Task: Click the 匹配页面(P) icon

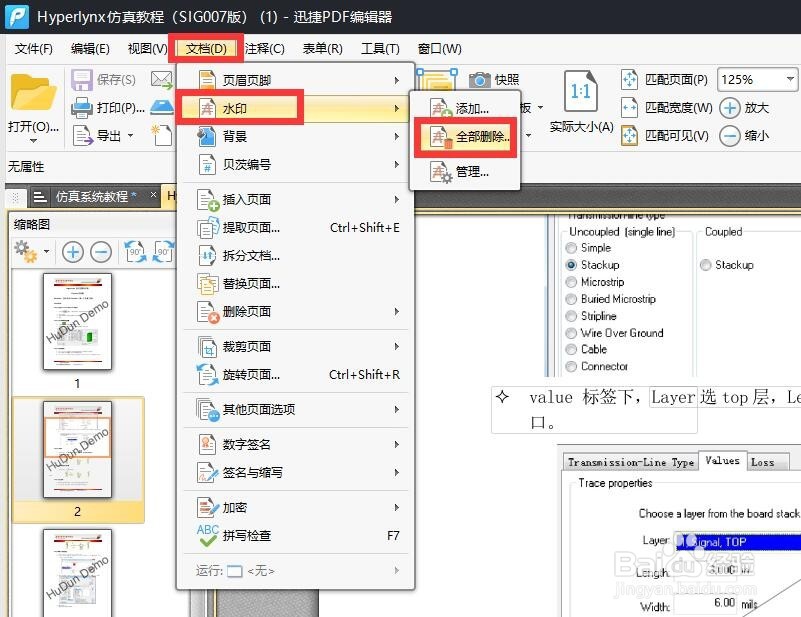Action: (629, 80)
